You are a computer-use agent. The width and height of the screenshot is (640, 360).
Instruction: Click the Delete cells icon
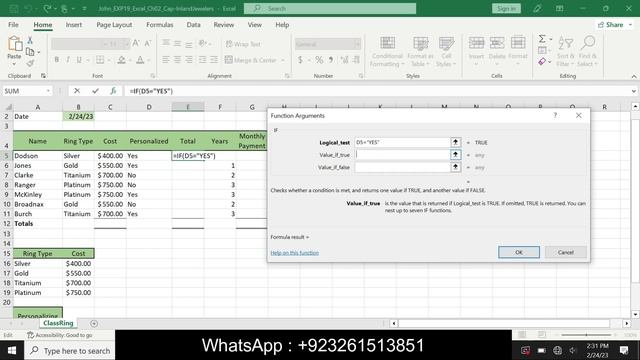tap(497, 43)
